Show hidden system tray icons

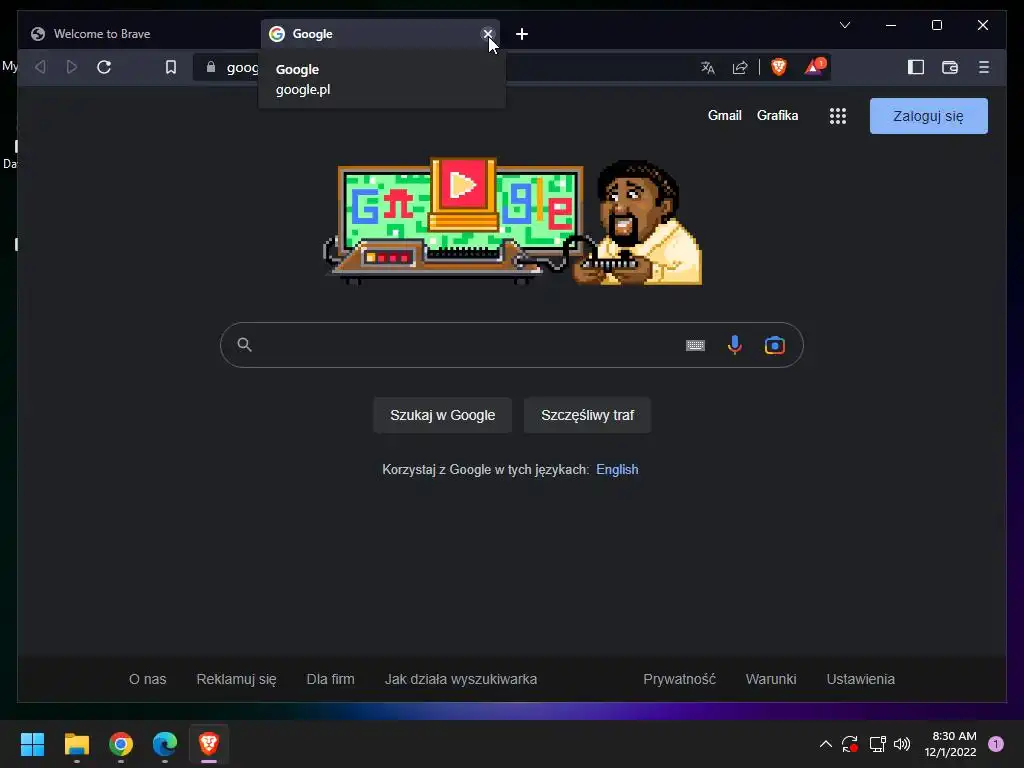point(825,744)
